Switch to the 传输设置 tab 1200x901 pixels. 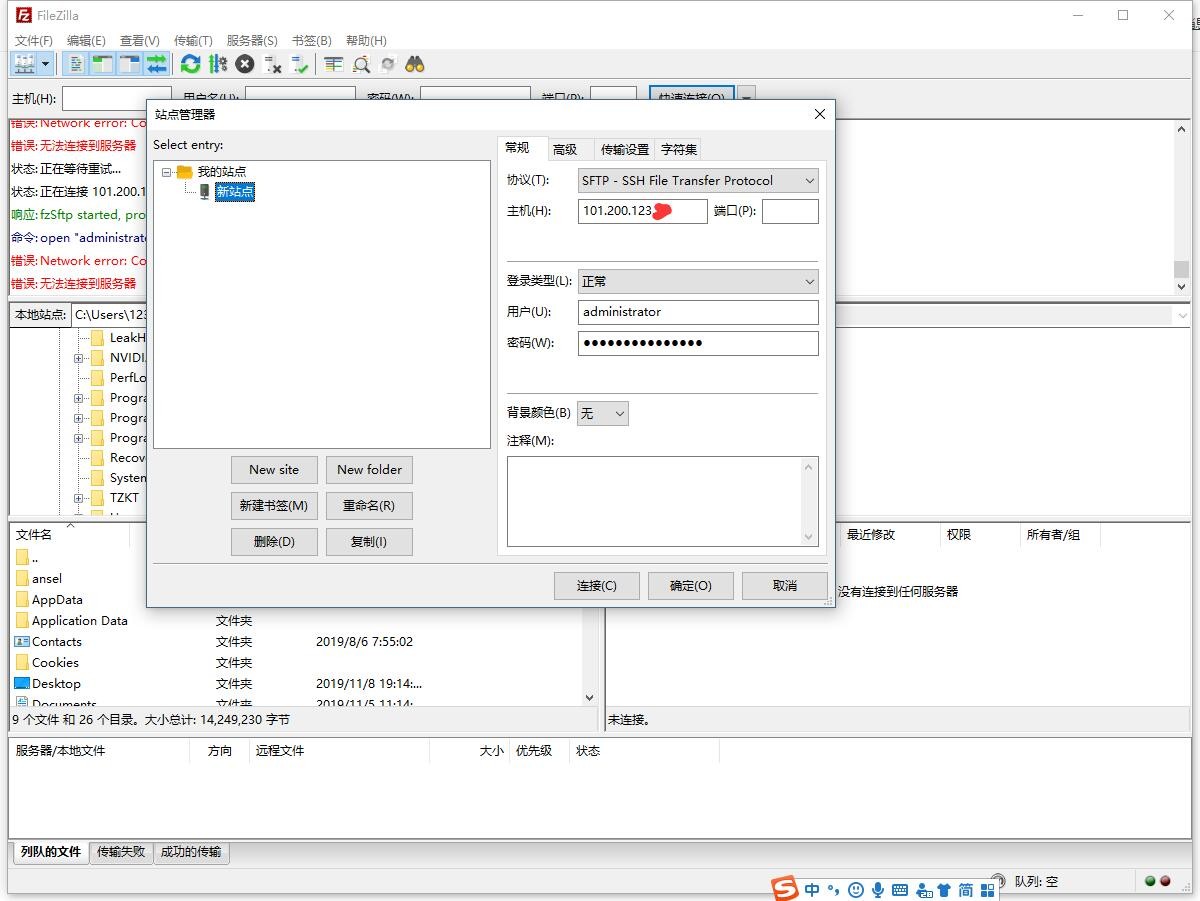click(625, 149)
